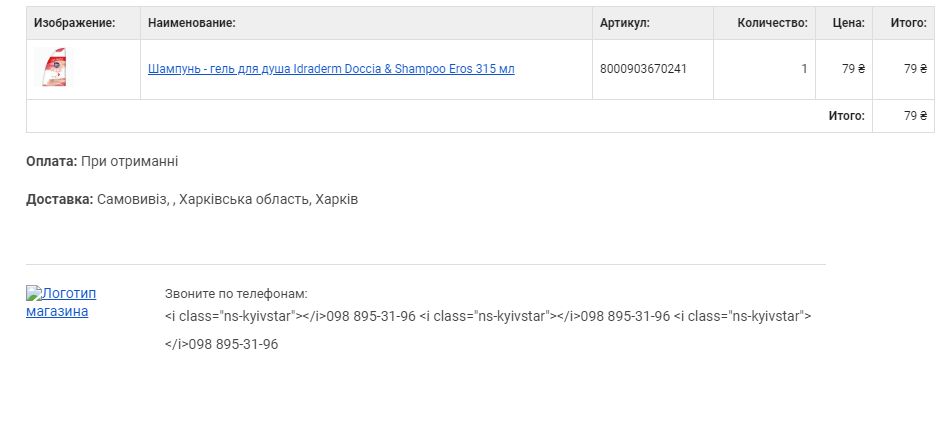The height and width of the screenshot is (424, 949).
Task: Click the Изображение column header
Action: (x=74, y=23)
